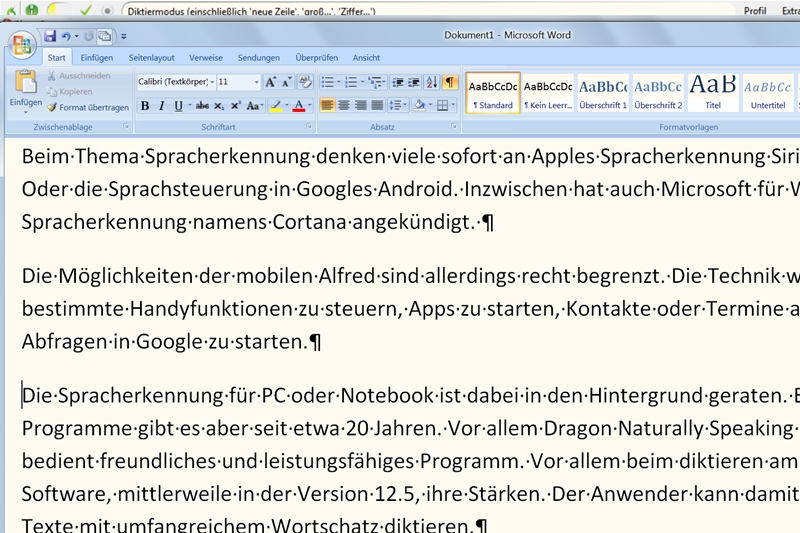The height and width of the screenshot is (533, 800).
Task: Select the Kein Leerr... style
Action: coord(548,93)
